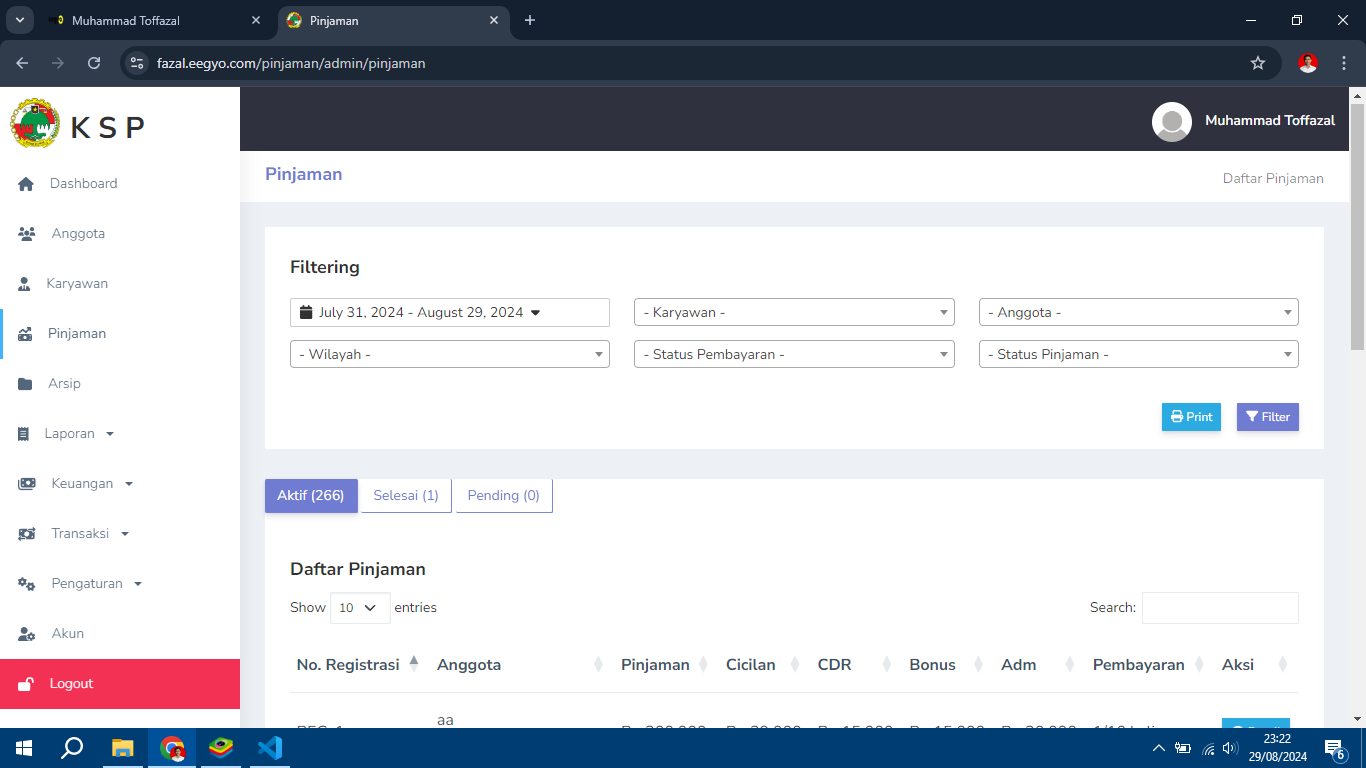Sort table by Pinjaman column
Image resolution: width=1366 pixels, height=768 pixels.
(x=655, y=665)
